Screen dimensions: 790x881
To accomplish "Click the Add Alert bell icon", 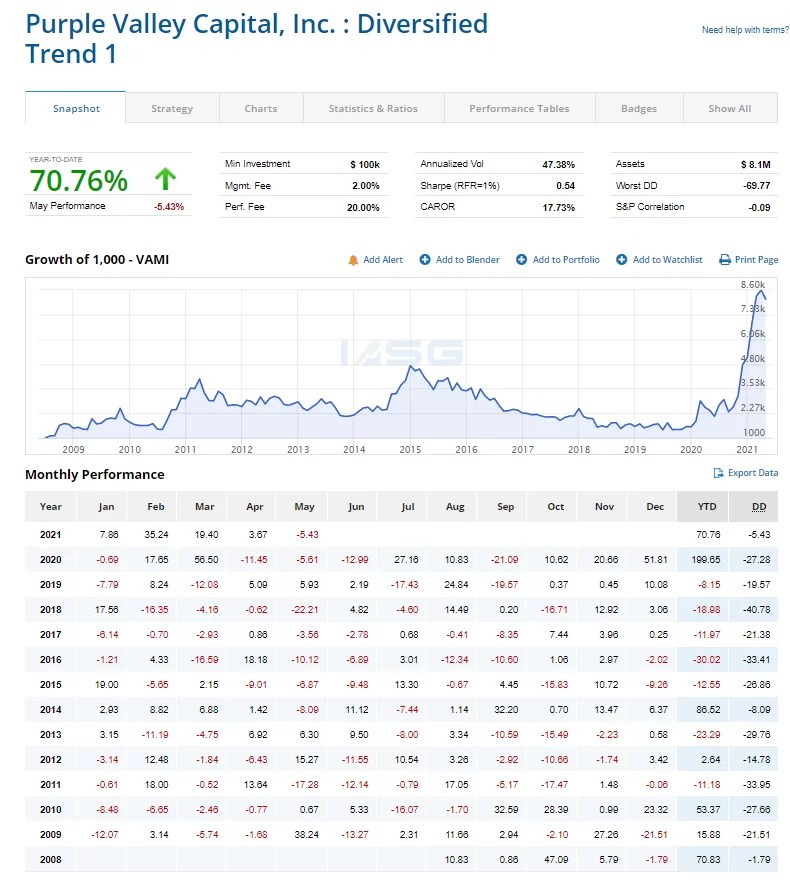I will pos(353,260).
